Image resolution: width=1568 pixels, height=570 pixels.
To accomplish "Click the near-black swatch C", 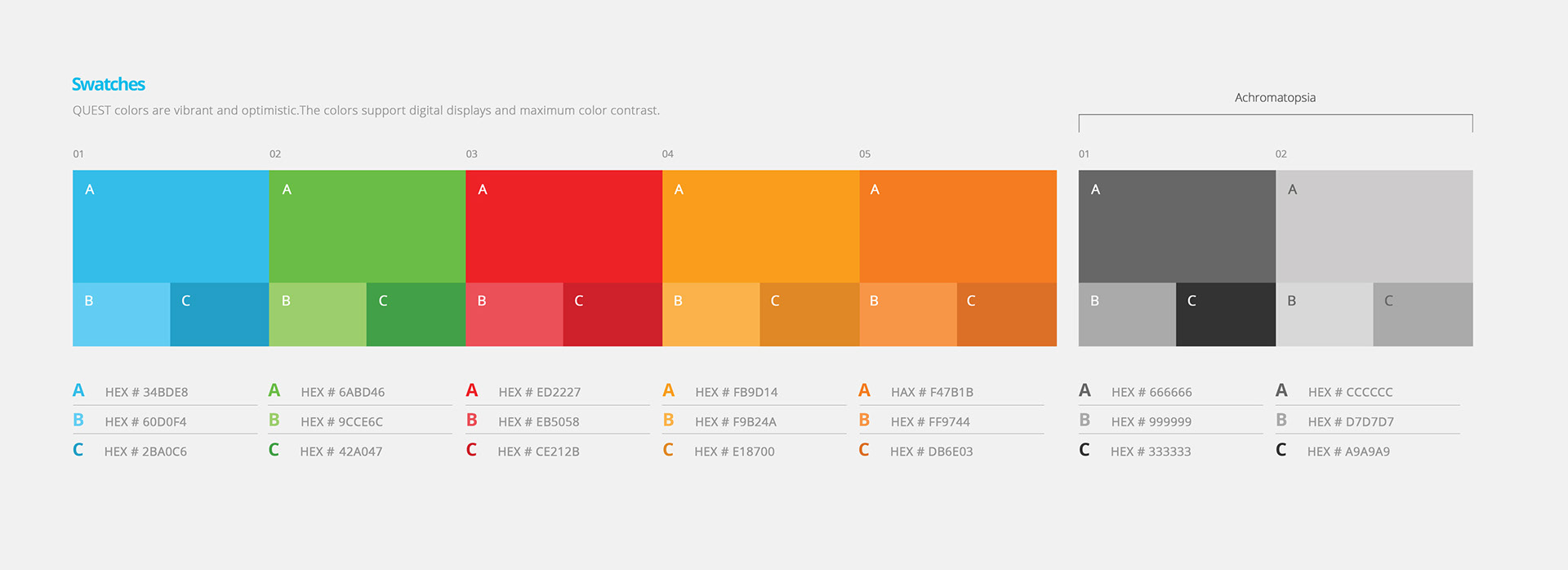I will click(x=1225, y=314).
